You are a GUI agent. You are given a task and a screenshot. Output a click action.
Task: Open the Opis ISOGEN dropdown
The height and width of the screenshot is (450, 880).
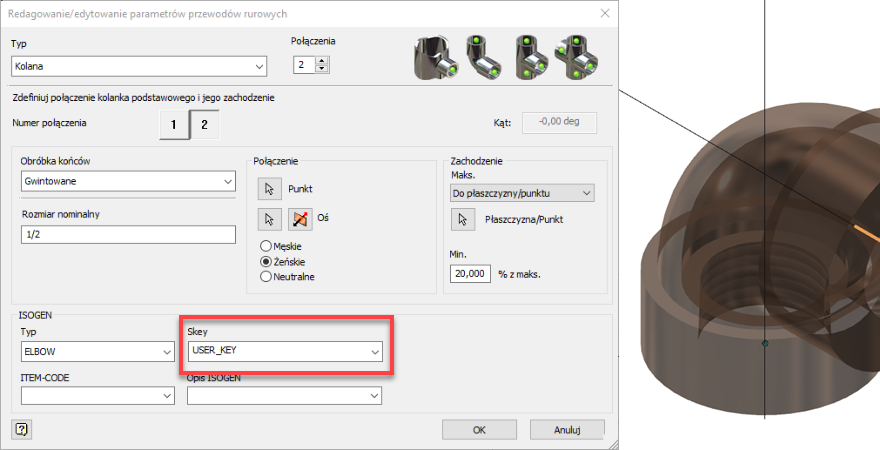coord(285,396)
